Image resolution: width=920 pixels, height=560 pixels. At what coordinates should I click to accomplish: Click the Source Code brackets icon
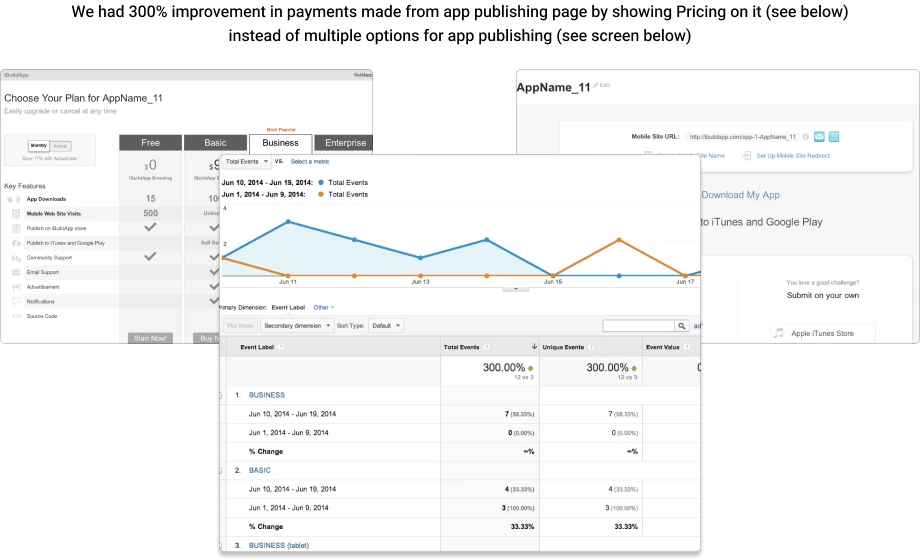(16, 316)
